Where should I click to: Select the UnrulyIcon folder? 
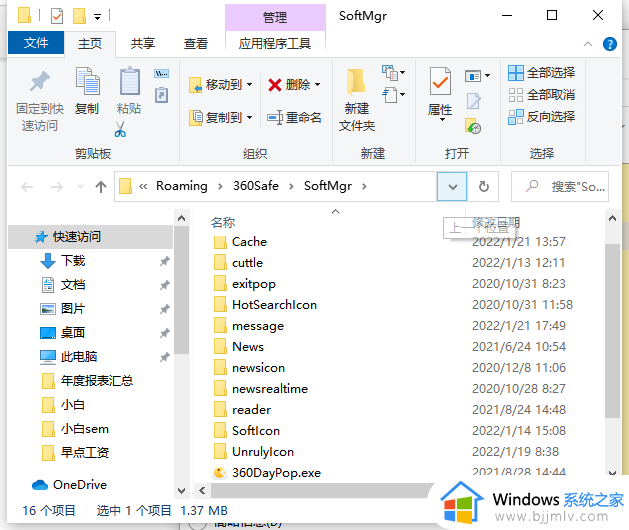(x=254, y=452)
